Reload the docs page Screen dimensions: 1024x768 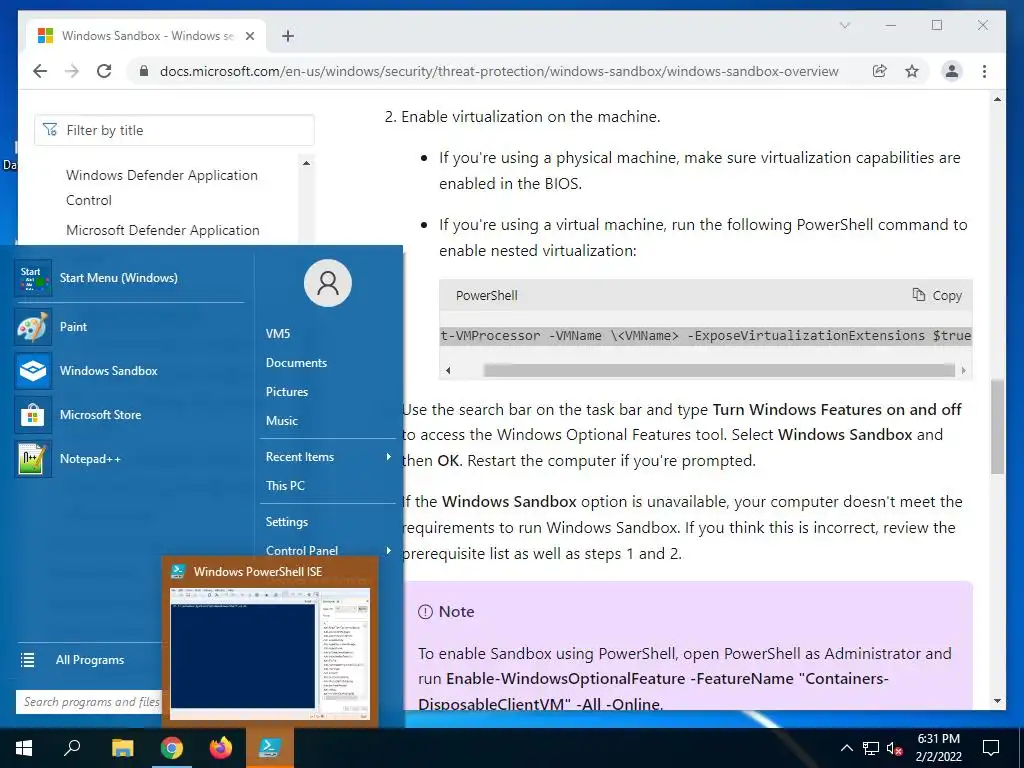(x=104, y=71)
